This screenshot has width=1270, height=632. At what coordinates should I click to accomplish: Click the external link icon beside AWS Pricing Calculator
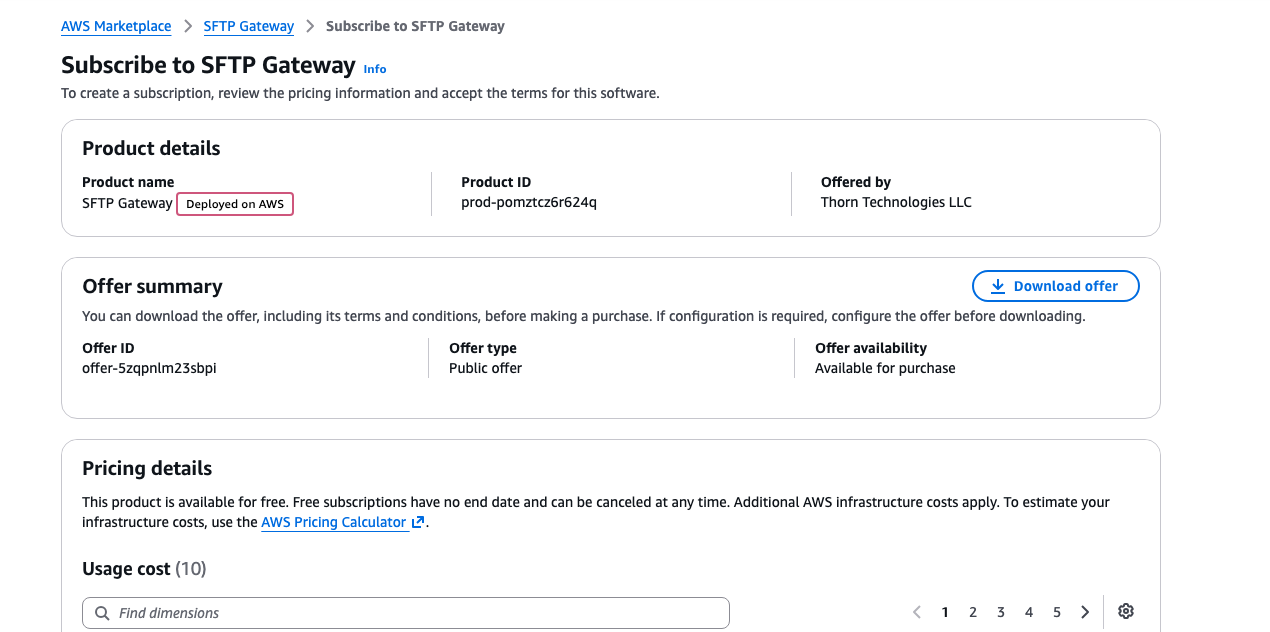[418, 522]
